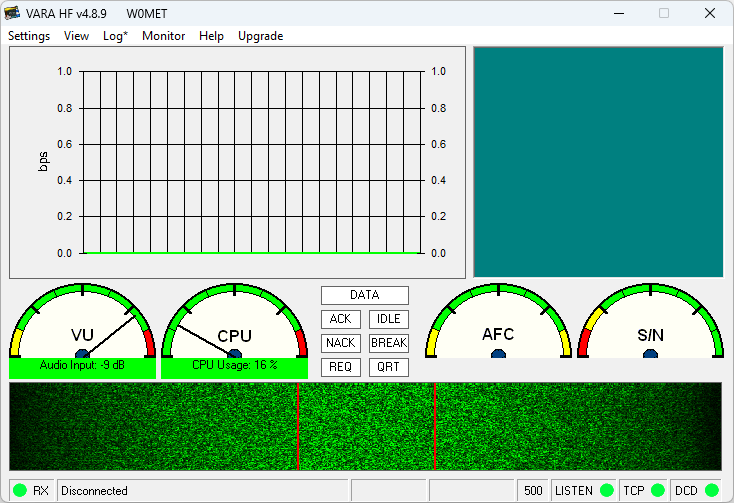Click the S/N meter gauge
The image size is (734, 503).
(650, 326)
